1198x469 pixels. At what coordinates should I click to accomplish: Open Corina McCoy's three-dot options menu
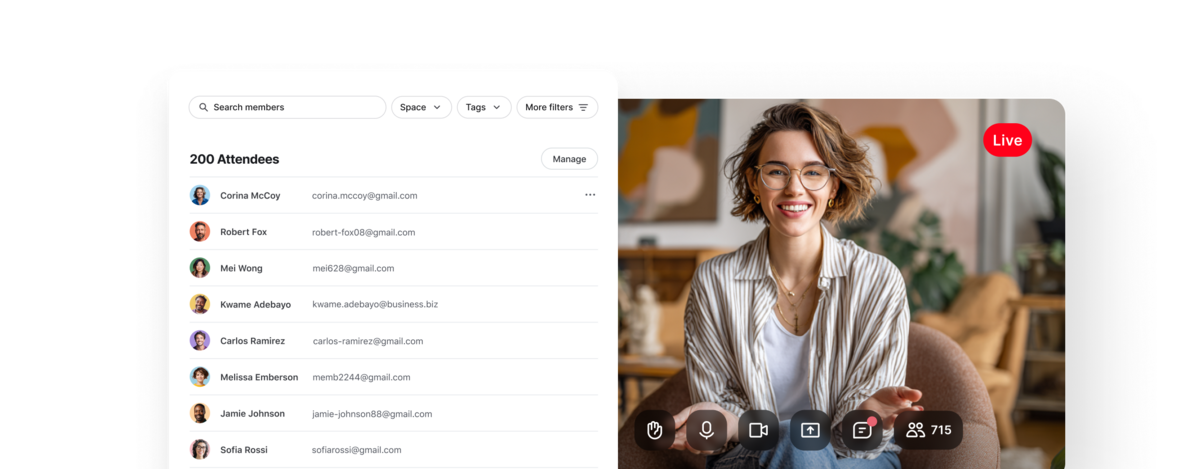pos(590,195)
